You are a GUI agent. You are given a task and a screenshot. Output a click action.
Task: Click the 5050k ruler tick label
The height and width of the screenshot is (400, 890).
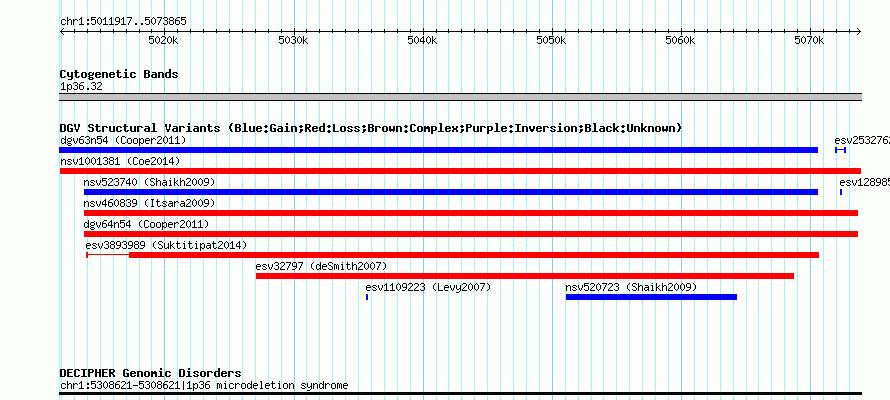point(551,41)
